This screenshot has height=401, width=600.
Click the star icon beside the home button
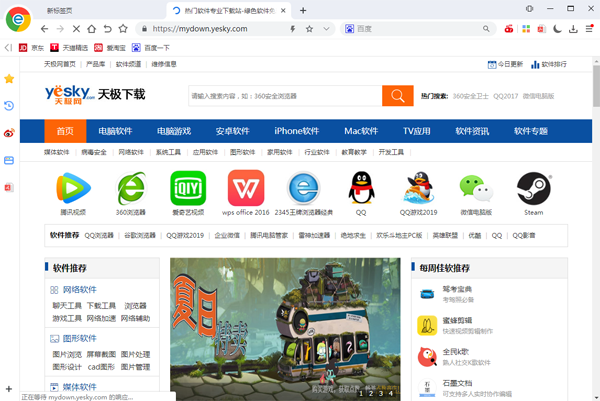click(123, 29)
